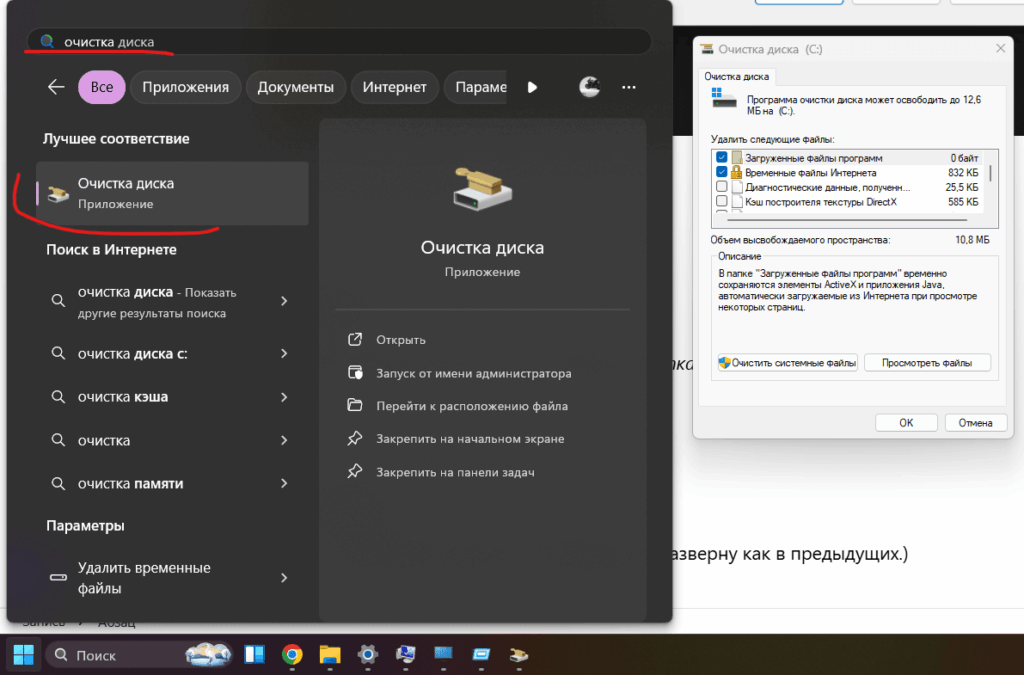The image size is (1024, 675).
Task: Click the Поиск в Интернете heading
Action: pyautogui.click(x=111, y=249)
